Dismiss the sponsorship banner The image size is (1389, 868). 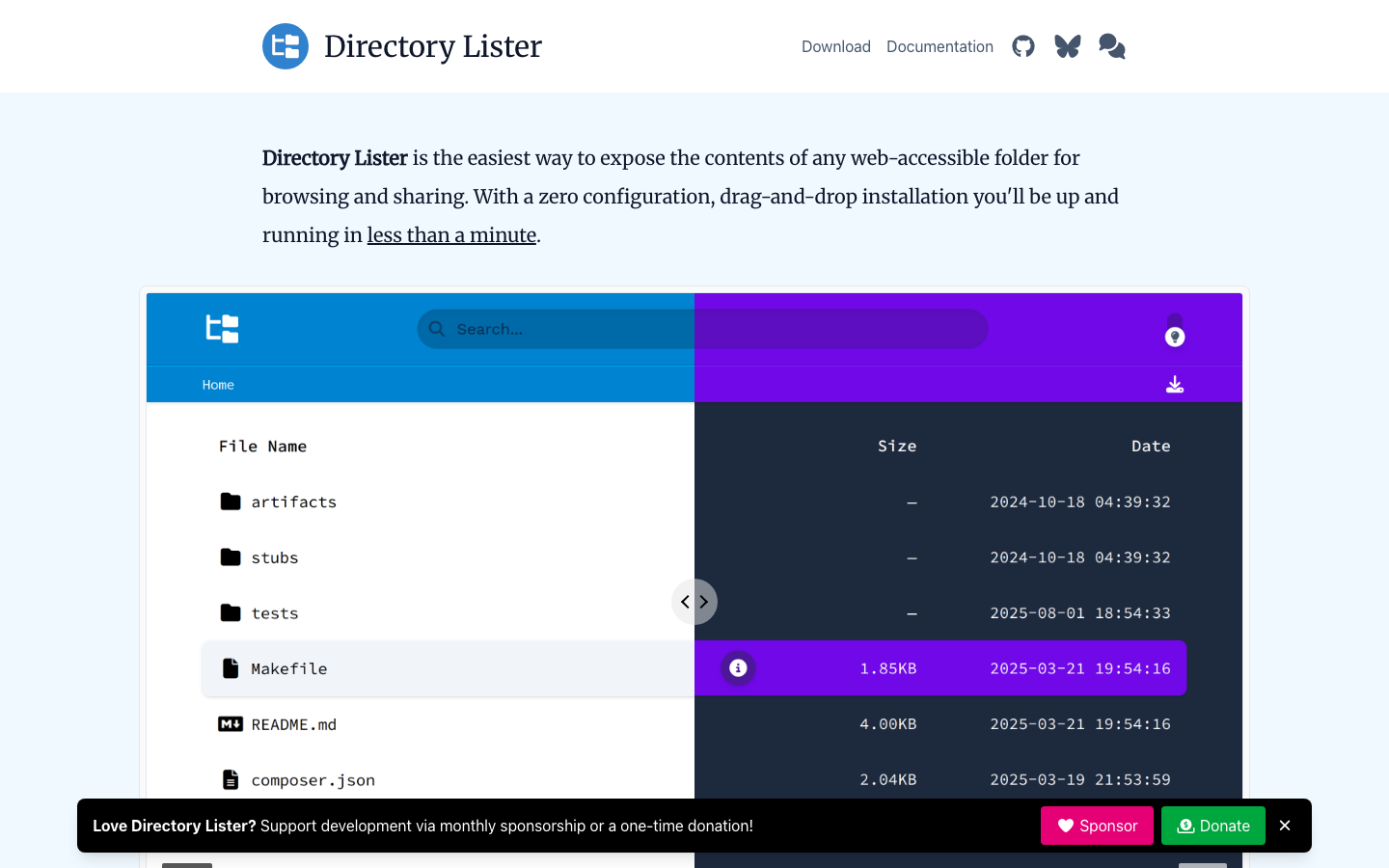pos(1285,826)
